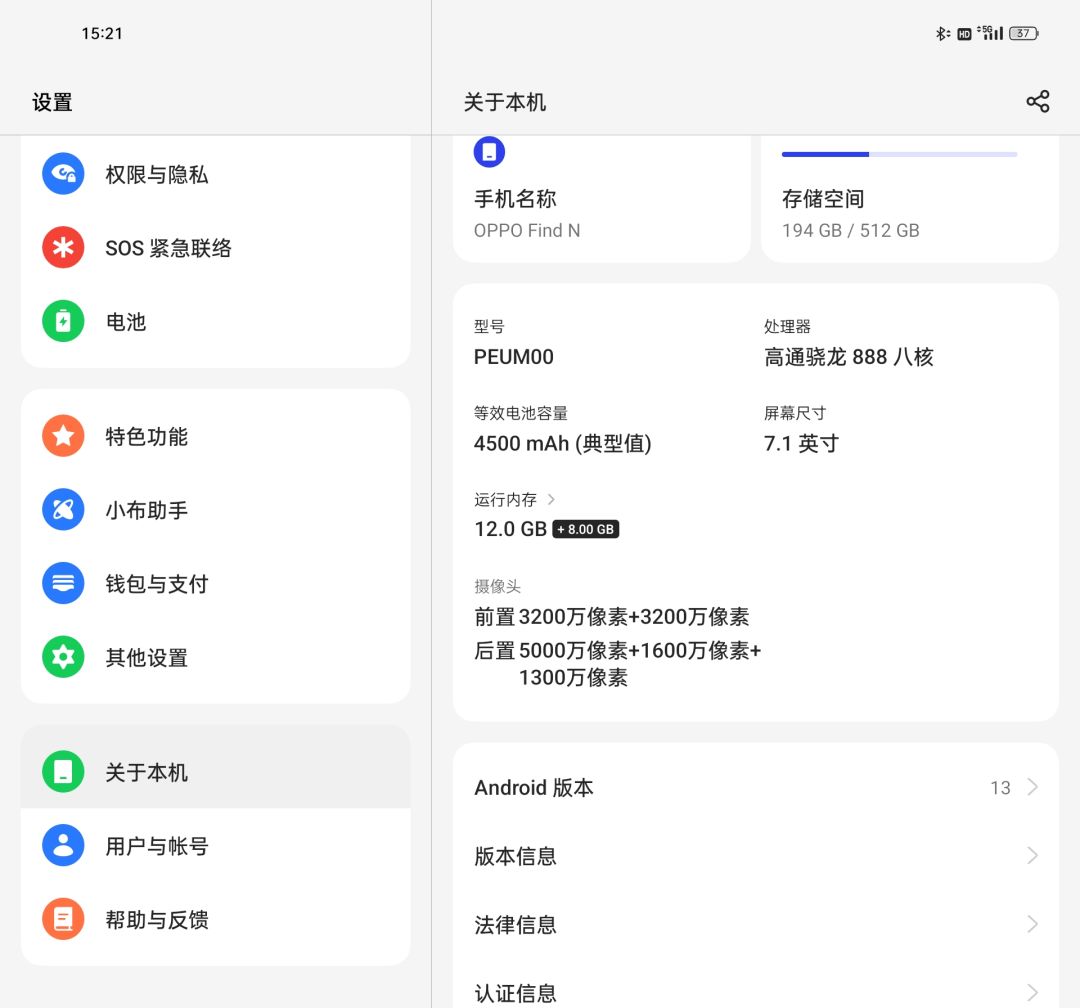
Task: Select SOS 紧急联络 menu entry
Action: click(216, 247)
